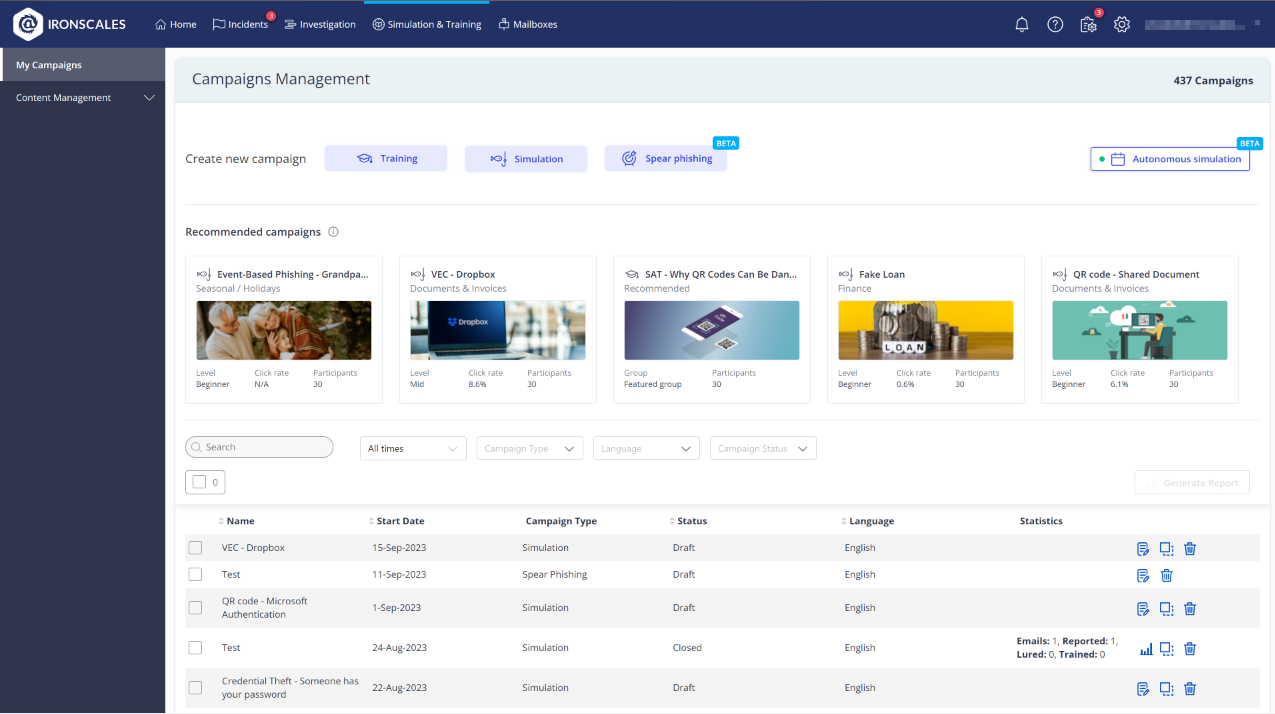Screen dimensions: 1275x714
Task: Click the Autonomous simulation button
Action: [1169, 159]
